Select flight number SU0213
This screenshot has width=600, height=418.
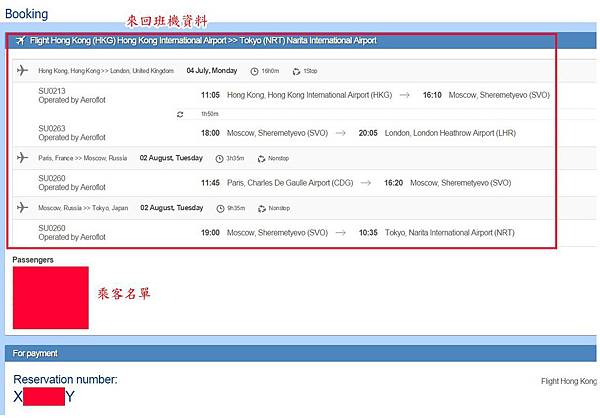coord(52,91)
